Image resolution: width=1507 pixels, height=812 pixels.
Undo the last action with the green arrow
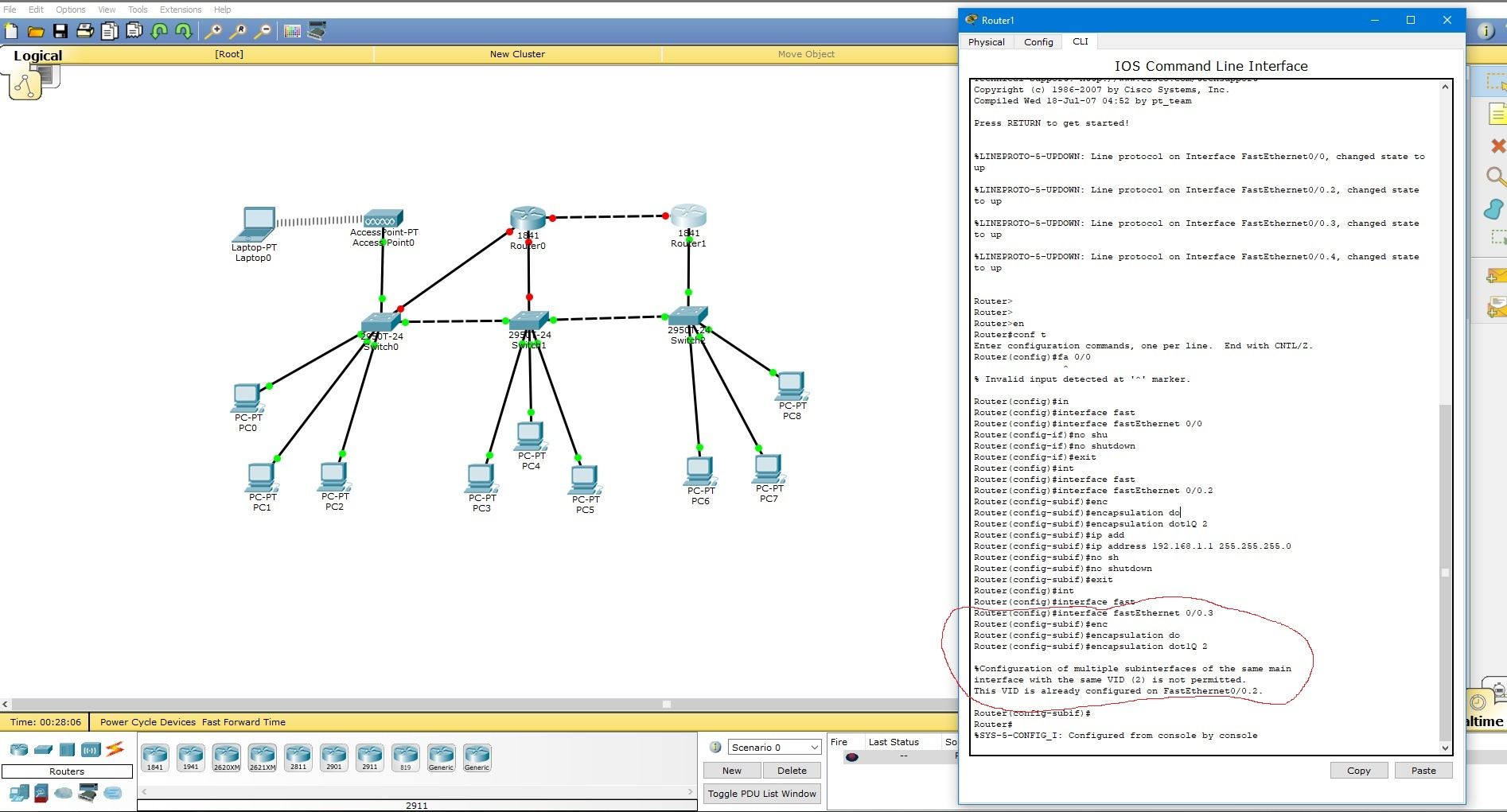[159, 31]
